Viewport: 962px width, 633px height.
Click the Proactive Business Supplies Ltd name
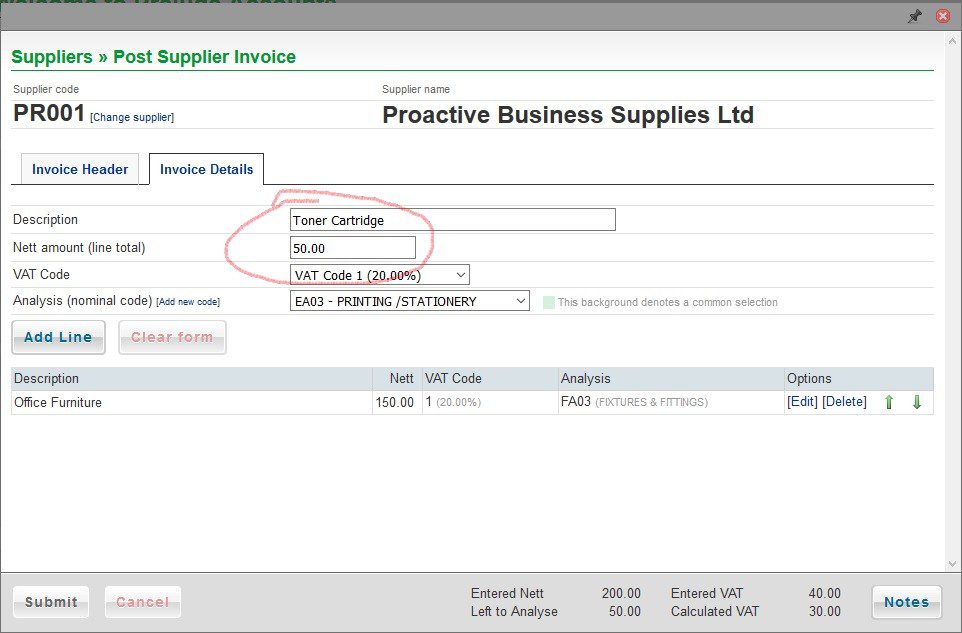pos(568,115)
